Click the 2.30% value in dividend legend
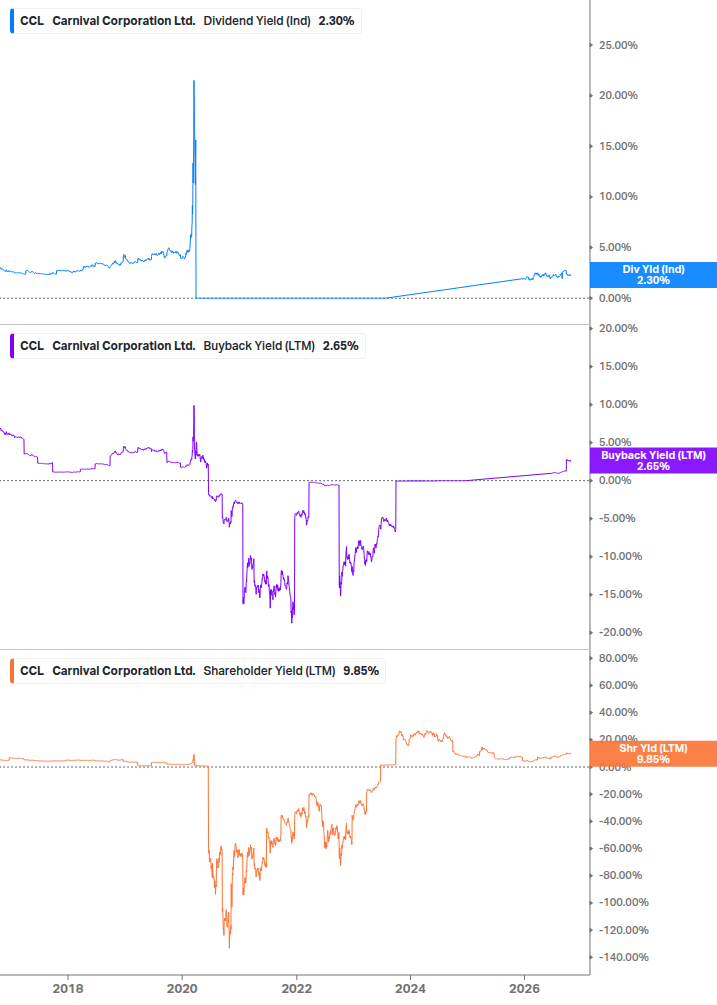 336,21
